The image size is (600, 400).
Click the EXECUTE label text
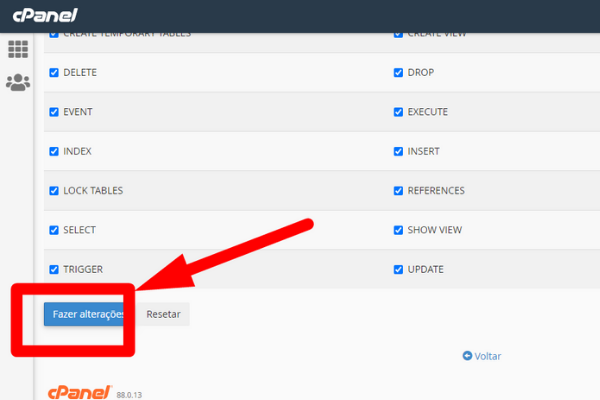pos(427,112)
